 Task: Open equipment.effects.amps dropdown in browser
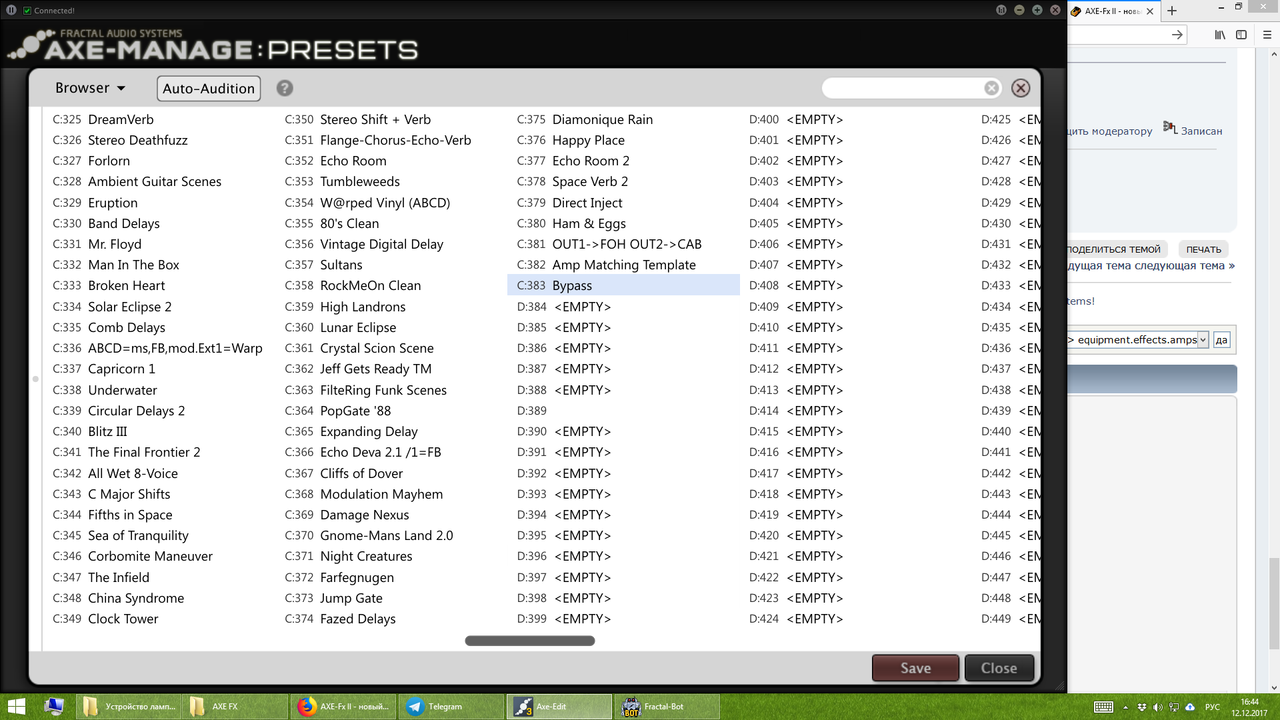pyautogui.click(x=1139, y=340)
